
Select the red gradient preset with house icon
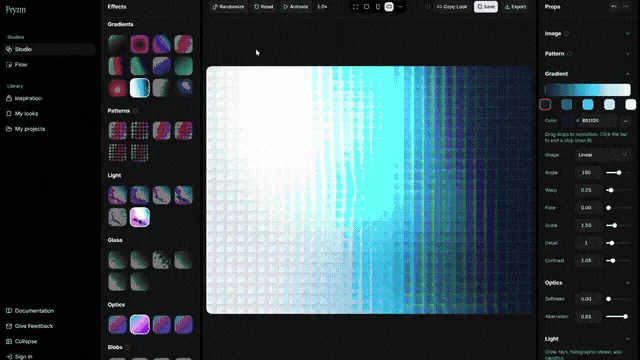pos(118,88)
